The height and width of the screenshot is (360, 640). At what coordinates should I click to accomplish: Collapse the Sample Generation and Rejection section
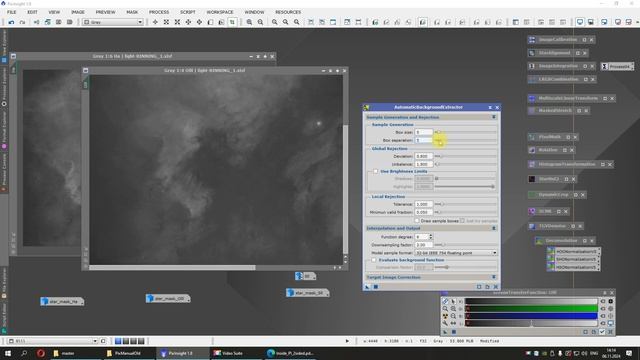[x=494, y=117]
